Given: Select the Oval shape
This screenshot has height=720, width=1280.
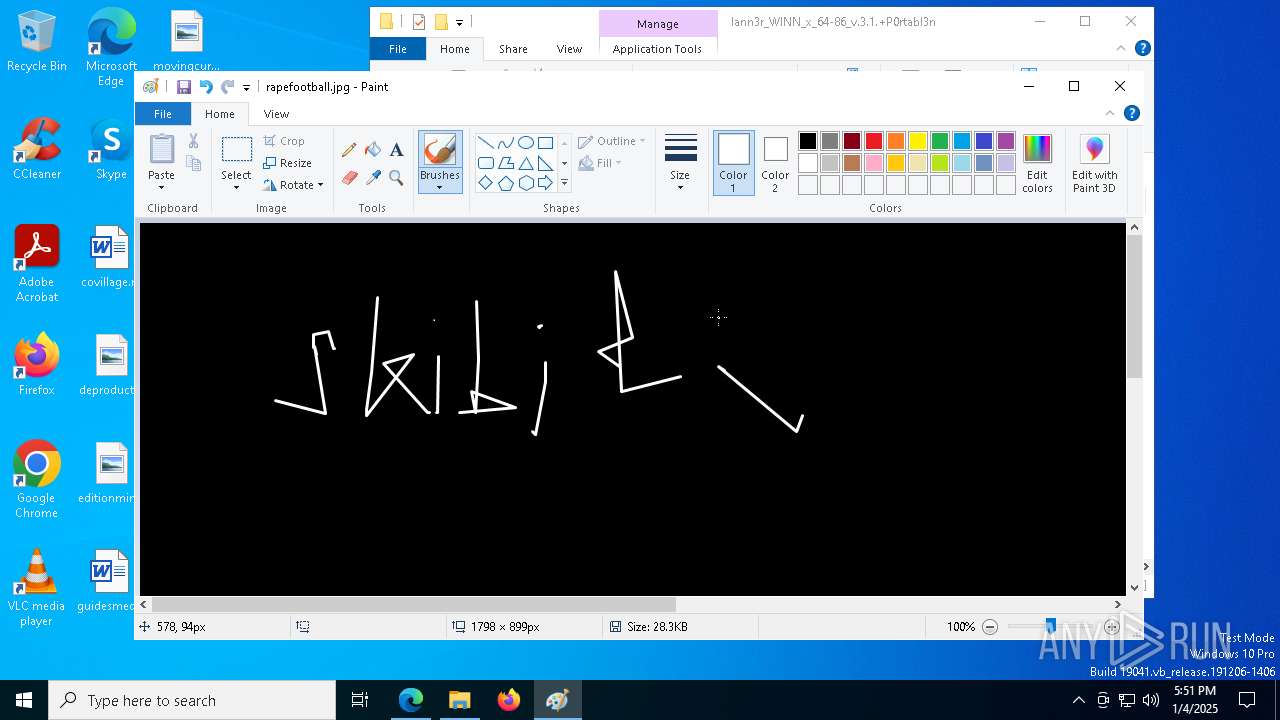Looking at the screenshot, I should click(x=526, y=143).
